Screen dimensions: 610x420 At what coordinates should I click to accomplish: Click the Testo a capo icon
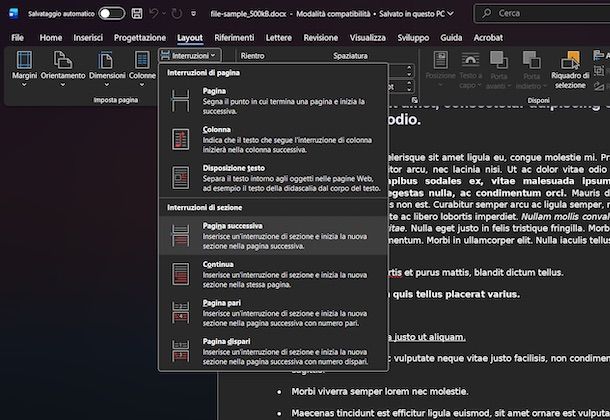click(470, 60)
